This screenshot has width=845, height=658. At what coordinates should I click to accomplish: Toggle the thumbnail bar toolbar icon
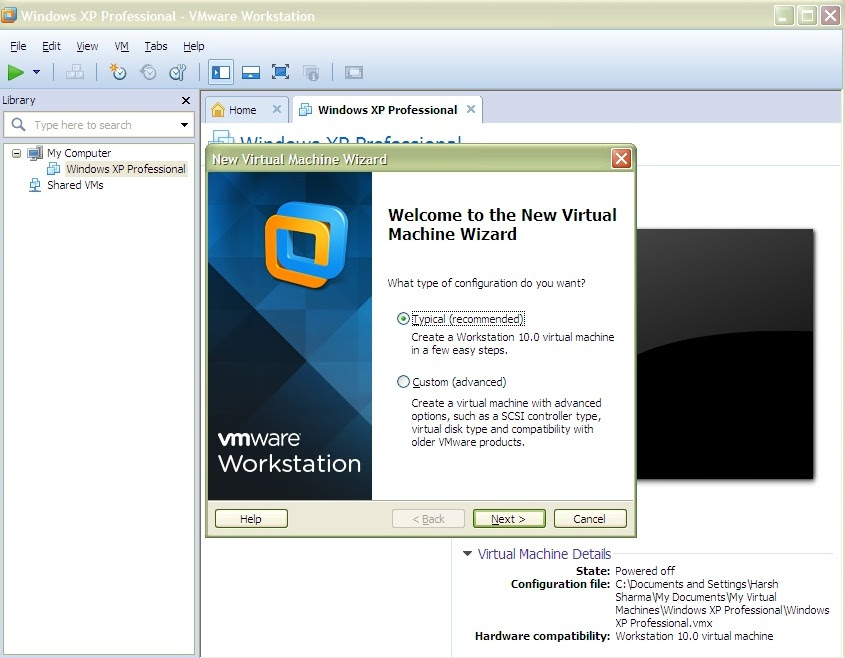[251, 72]
